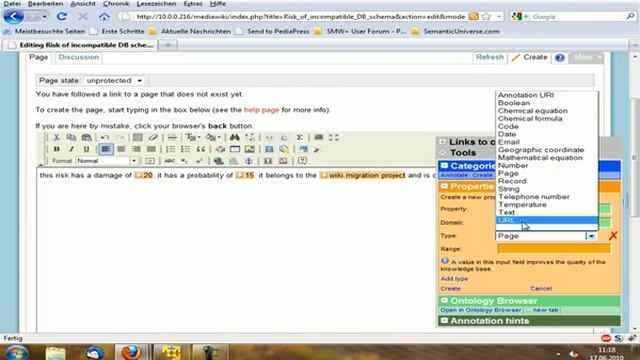This screenshot has height=360, width=640.
Task: Switch to the Discussion tab
Action: point(78,57)
